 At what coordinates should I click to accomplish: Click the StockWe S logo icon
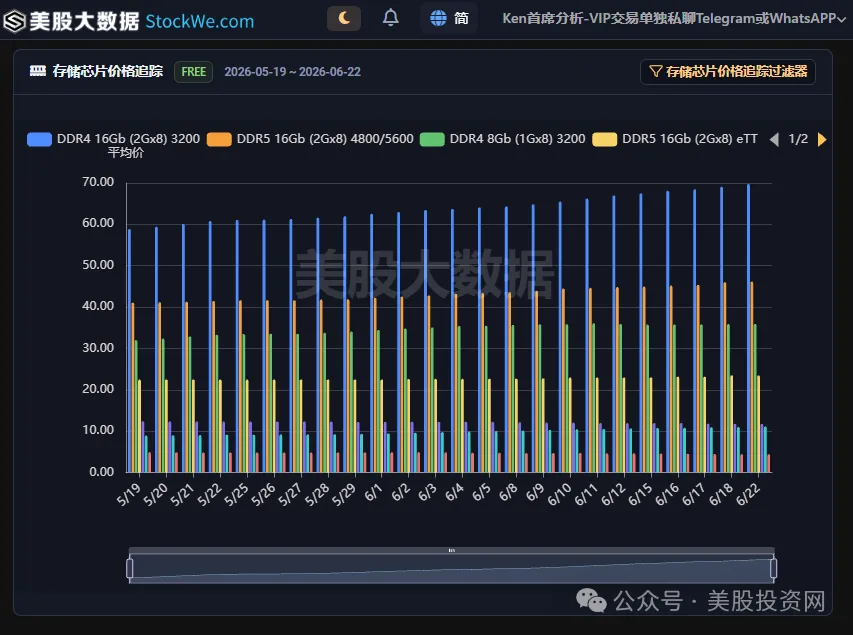14,21
